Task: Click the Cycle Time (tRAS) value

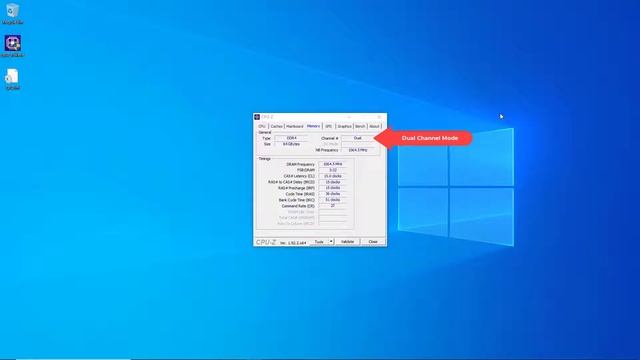Action: click(333, 194)
